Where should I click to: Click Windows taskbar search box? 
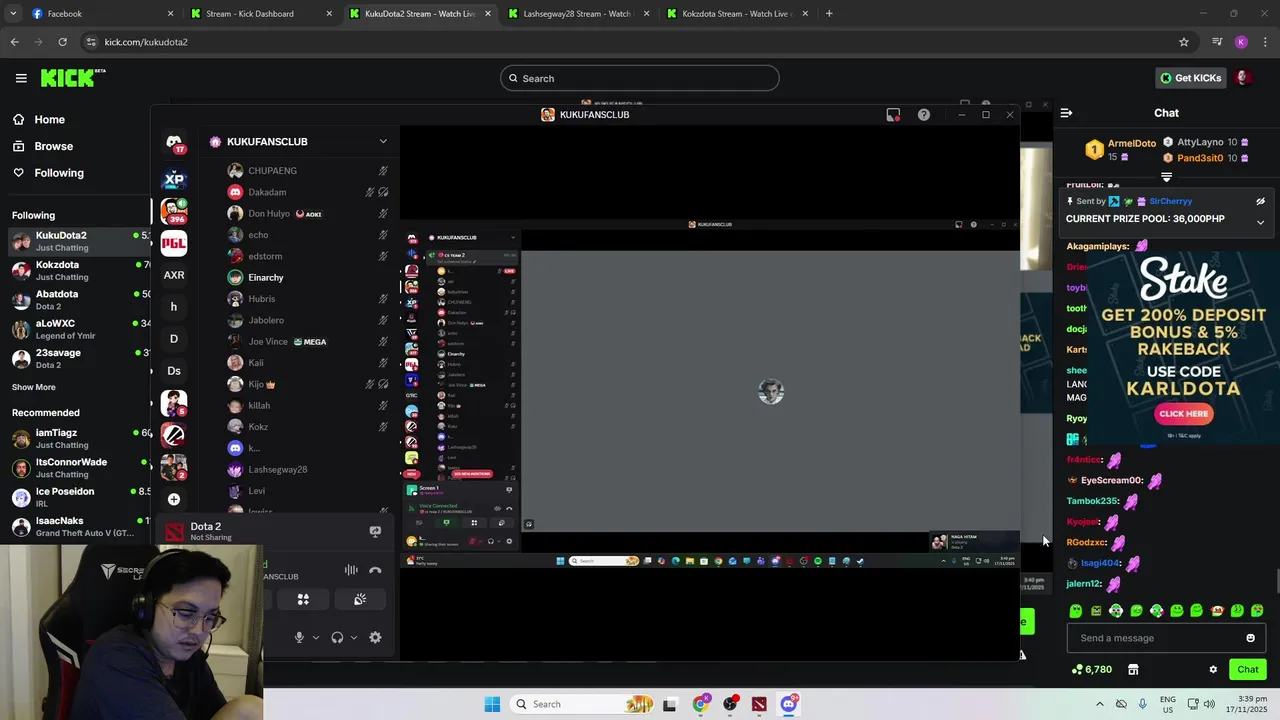click(582, 704)
